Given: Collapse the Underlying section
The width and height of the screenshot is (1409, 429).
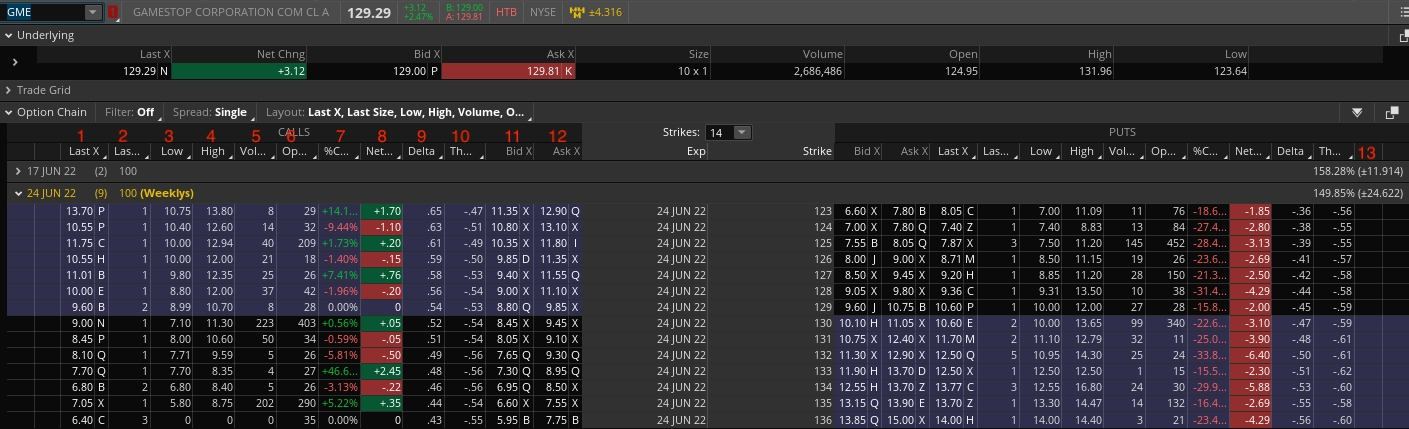Looking at the screenshot, I should [9, 35].
